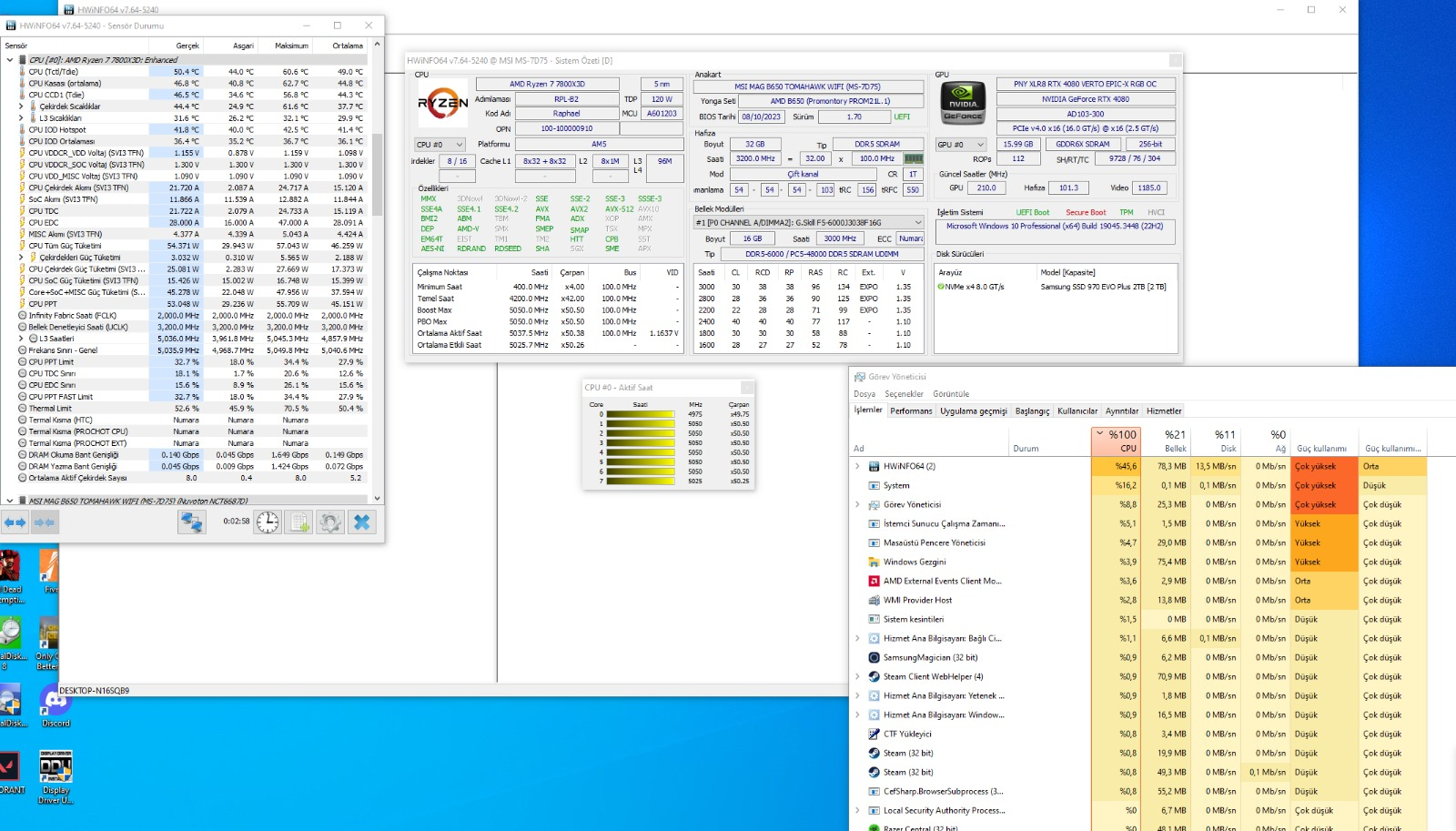Click the Steam (32 bit) 19,9 MB row icon

pyautogui.click(x=874, y=753)
